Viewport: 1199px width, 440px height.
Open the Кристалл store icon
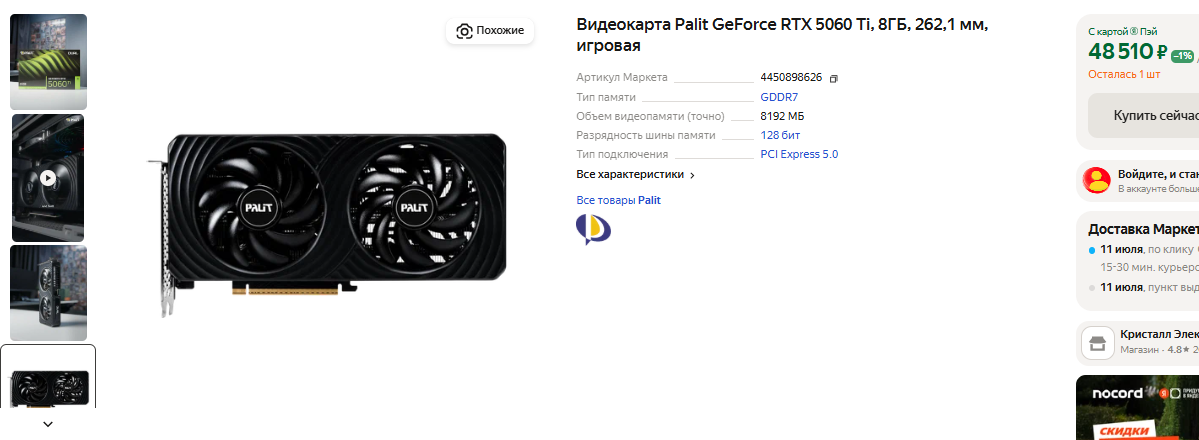pos(1097,343)
